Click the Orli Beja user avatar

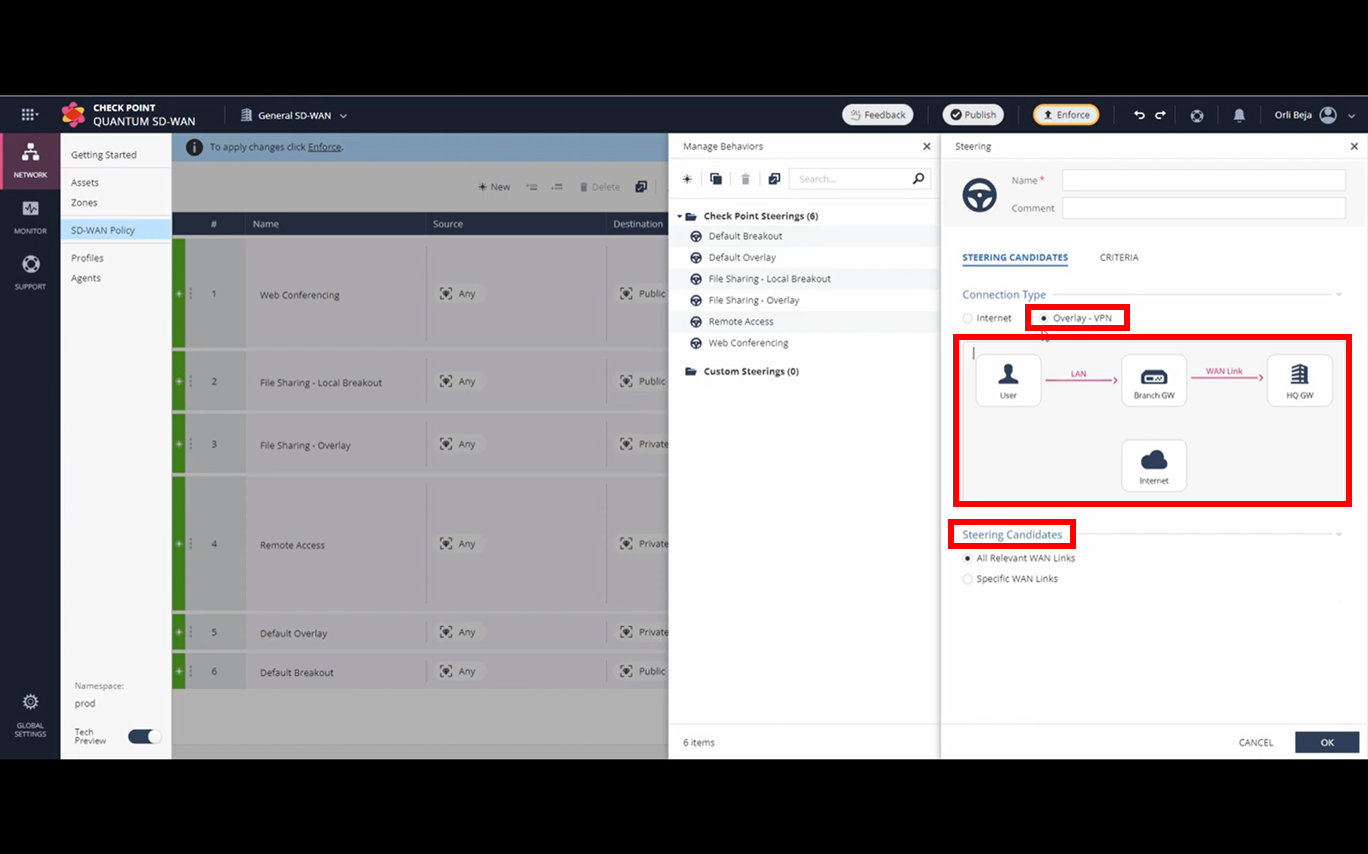click(1328, 115)
